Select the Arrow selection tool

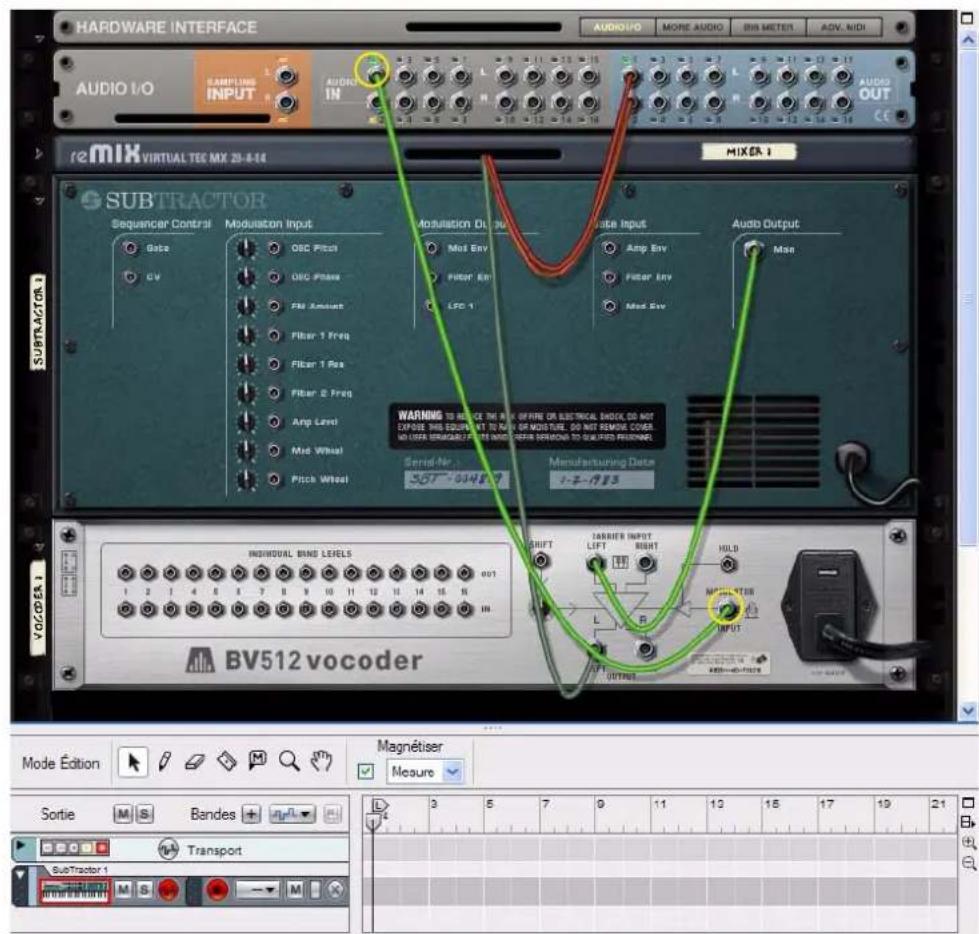coord(133,762)
